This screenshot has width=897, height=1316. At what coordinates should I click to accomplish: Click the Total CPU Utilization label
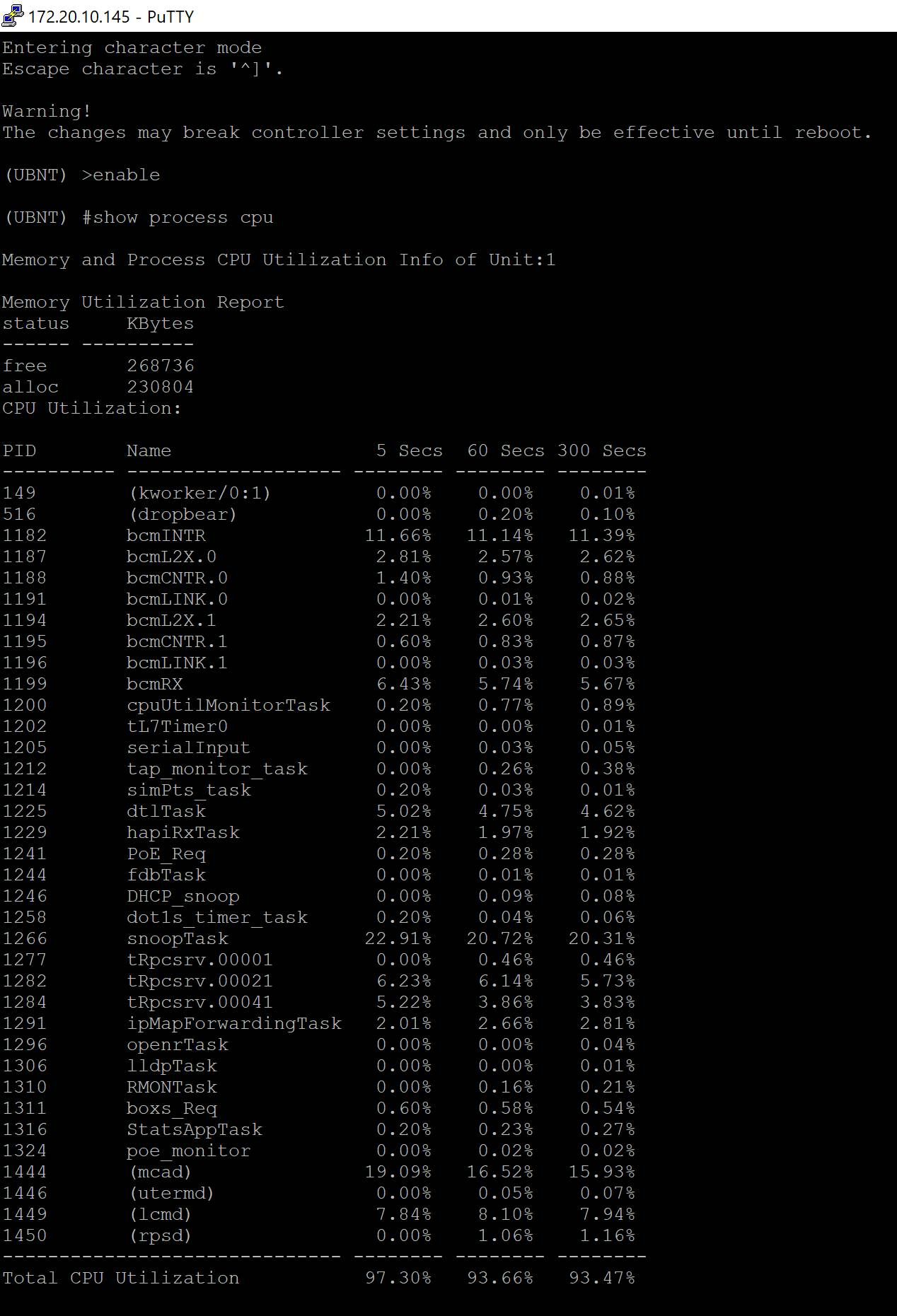121,1279
